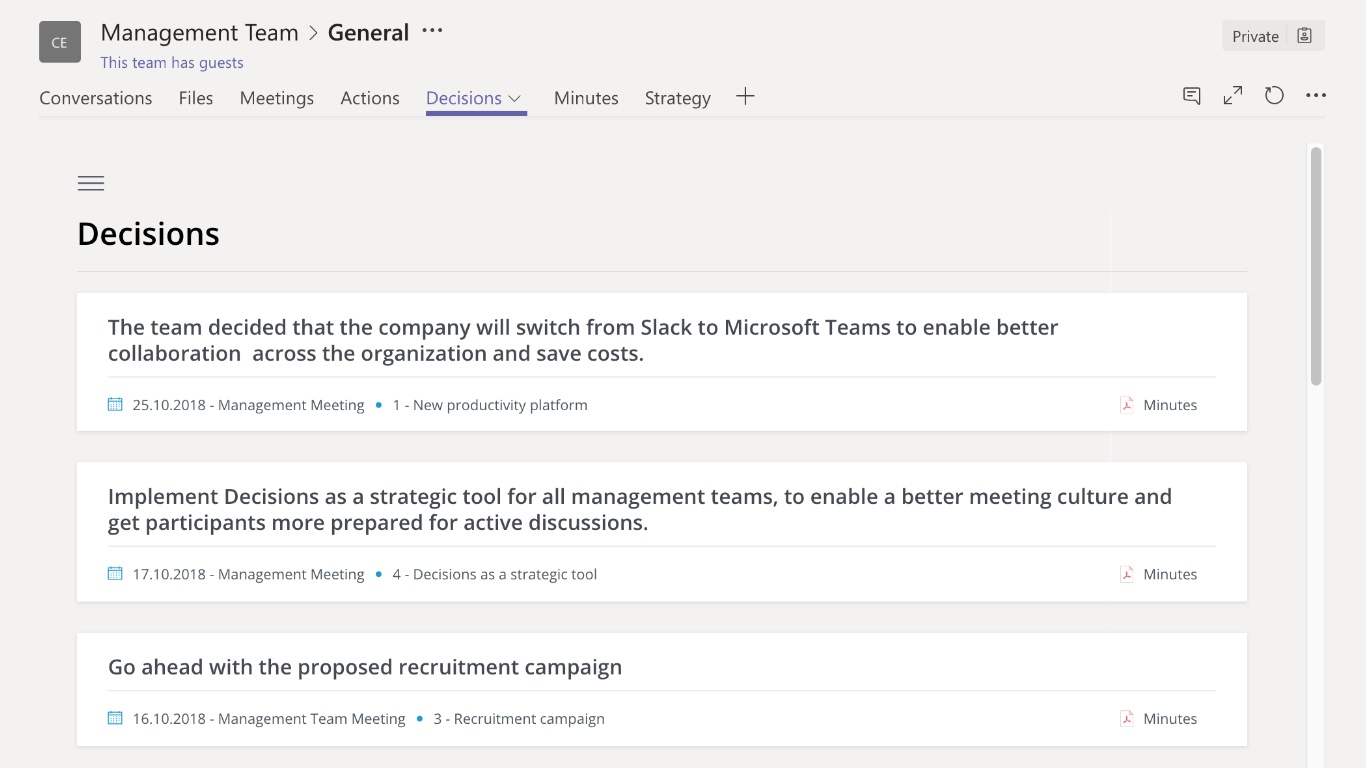Click the ellipsis next to General channel
Screen dimensions: 1366x768
click(431, 31)
